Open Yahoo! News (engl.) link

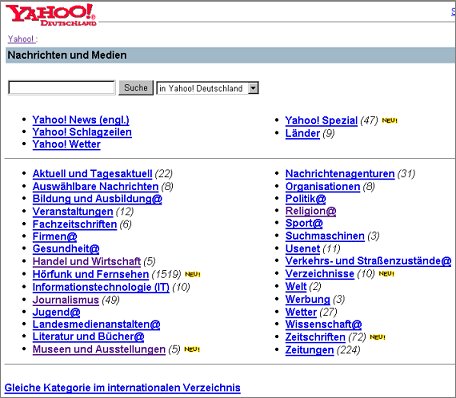tap(81, 120)
